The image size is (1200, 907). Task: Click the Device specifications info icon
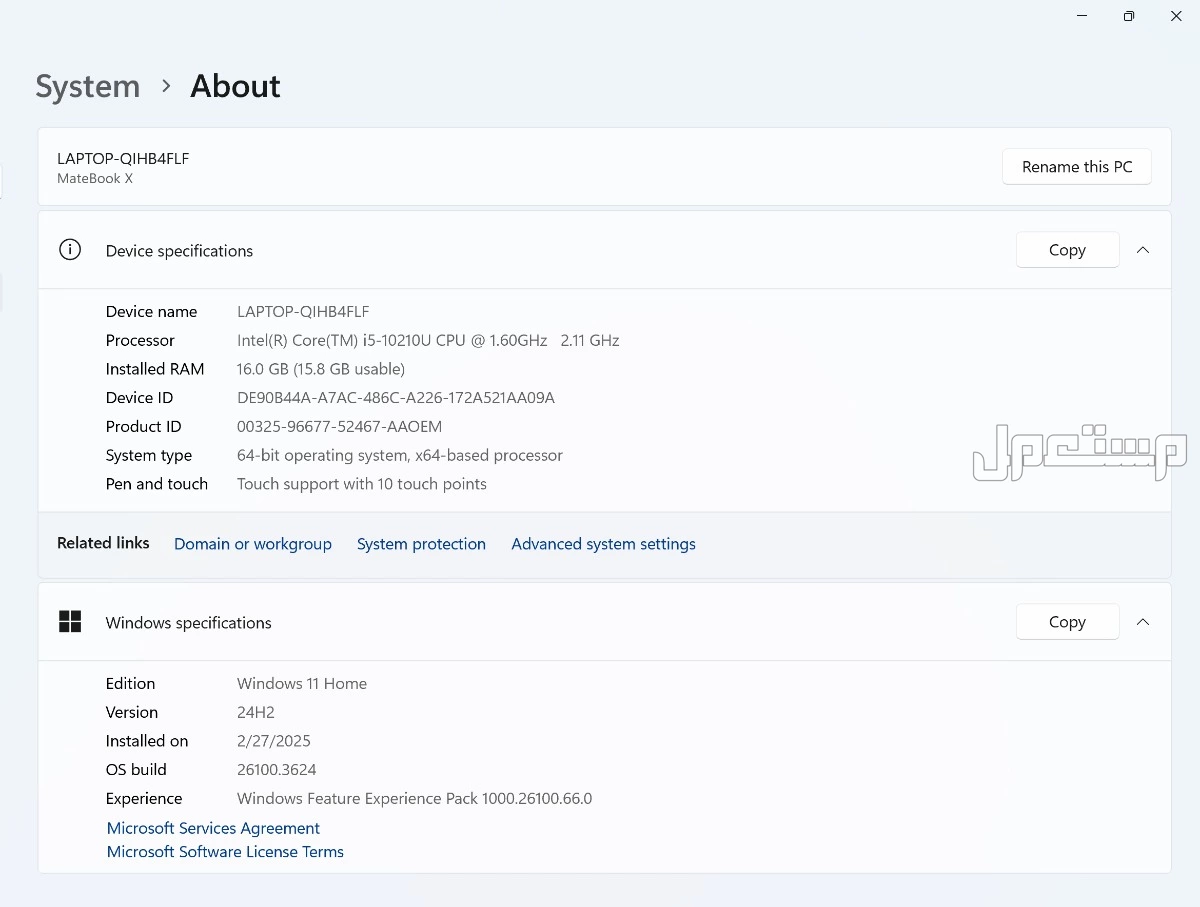click(70, 250)
